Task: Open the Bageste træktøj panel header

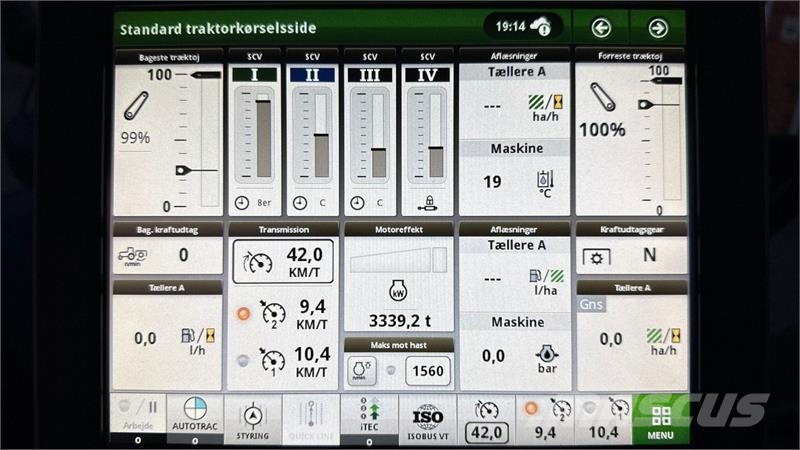Action: pyautogui.click(x=168, y=57)
